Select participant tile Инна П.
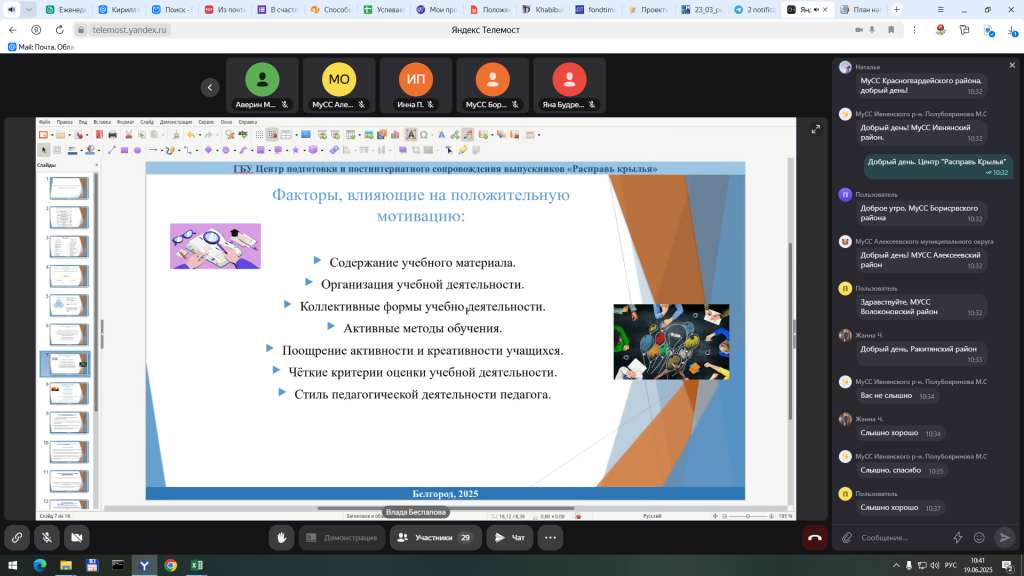 click(415, 86)
